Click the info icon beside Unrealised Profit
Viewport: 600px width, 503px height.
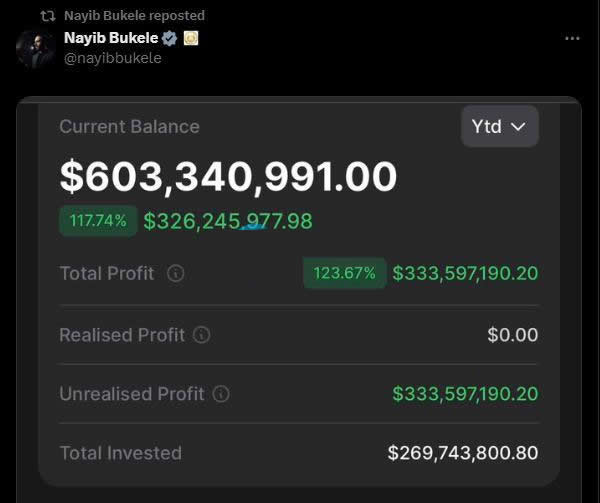(x=221, y=394)
